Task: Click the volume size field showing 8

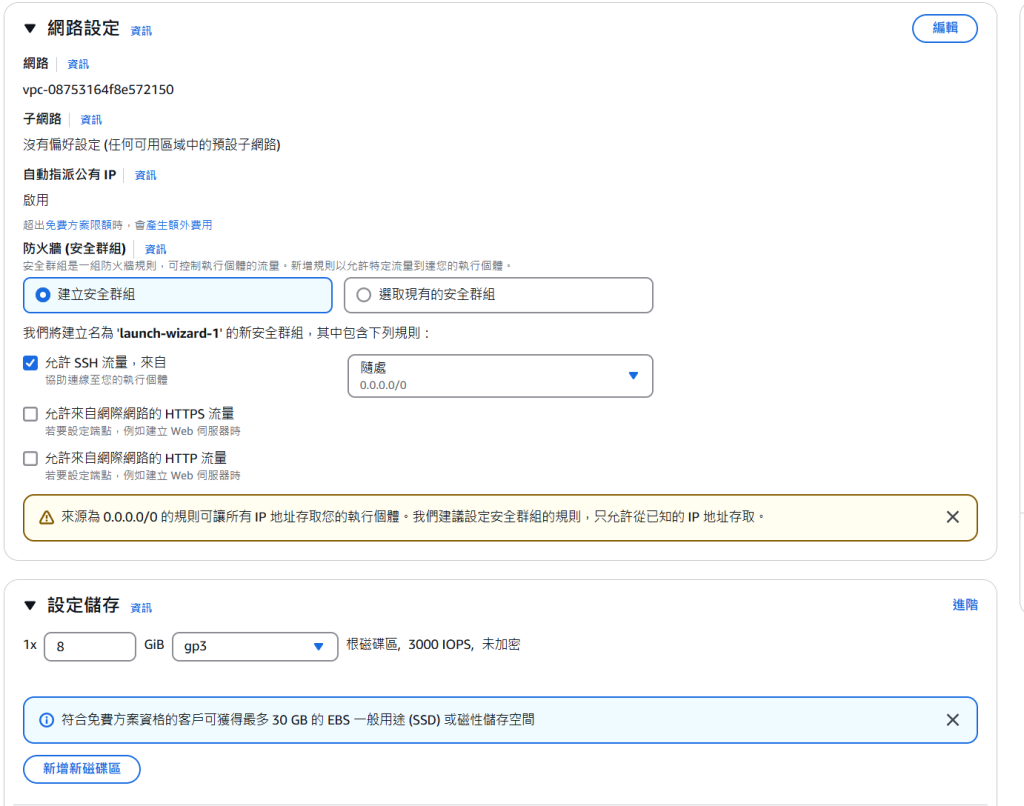Action: pos(89,647)
